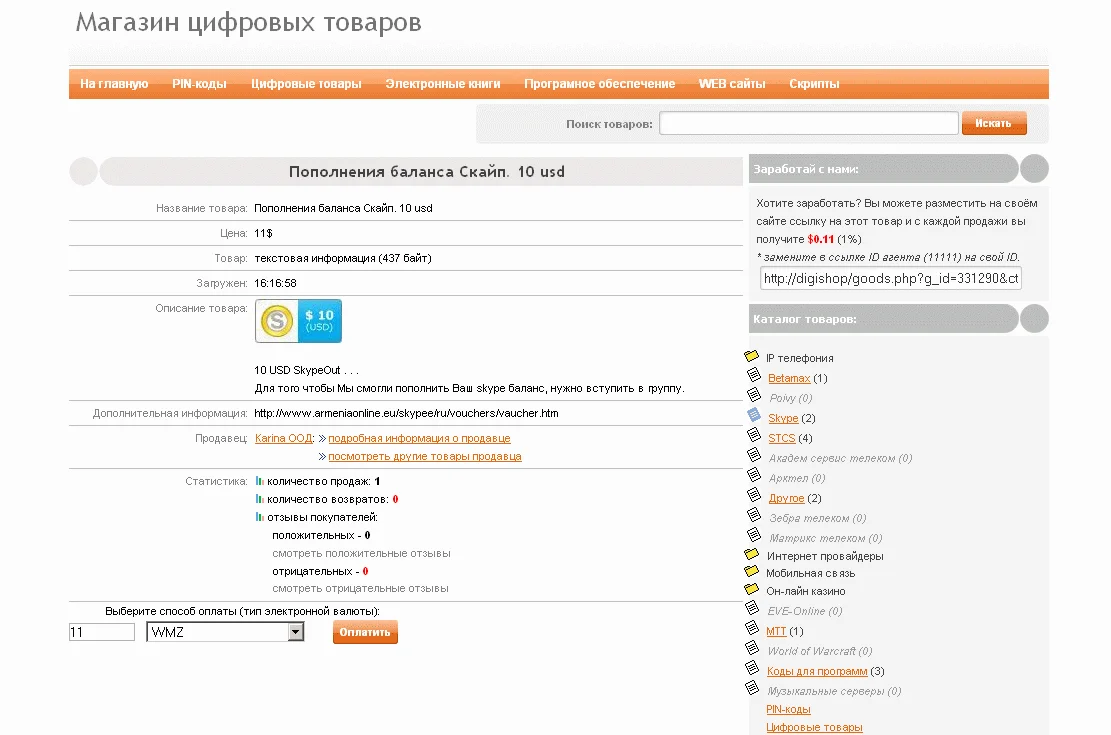Click the IP телефония catalog heading
Image resolution: width=1111 pixels, height=735 pixels.
799,358
